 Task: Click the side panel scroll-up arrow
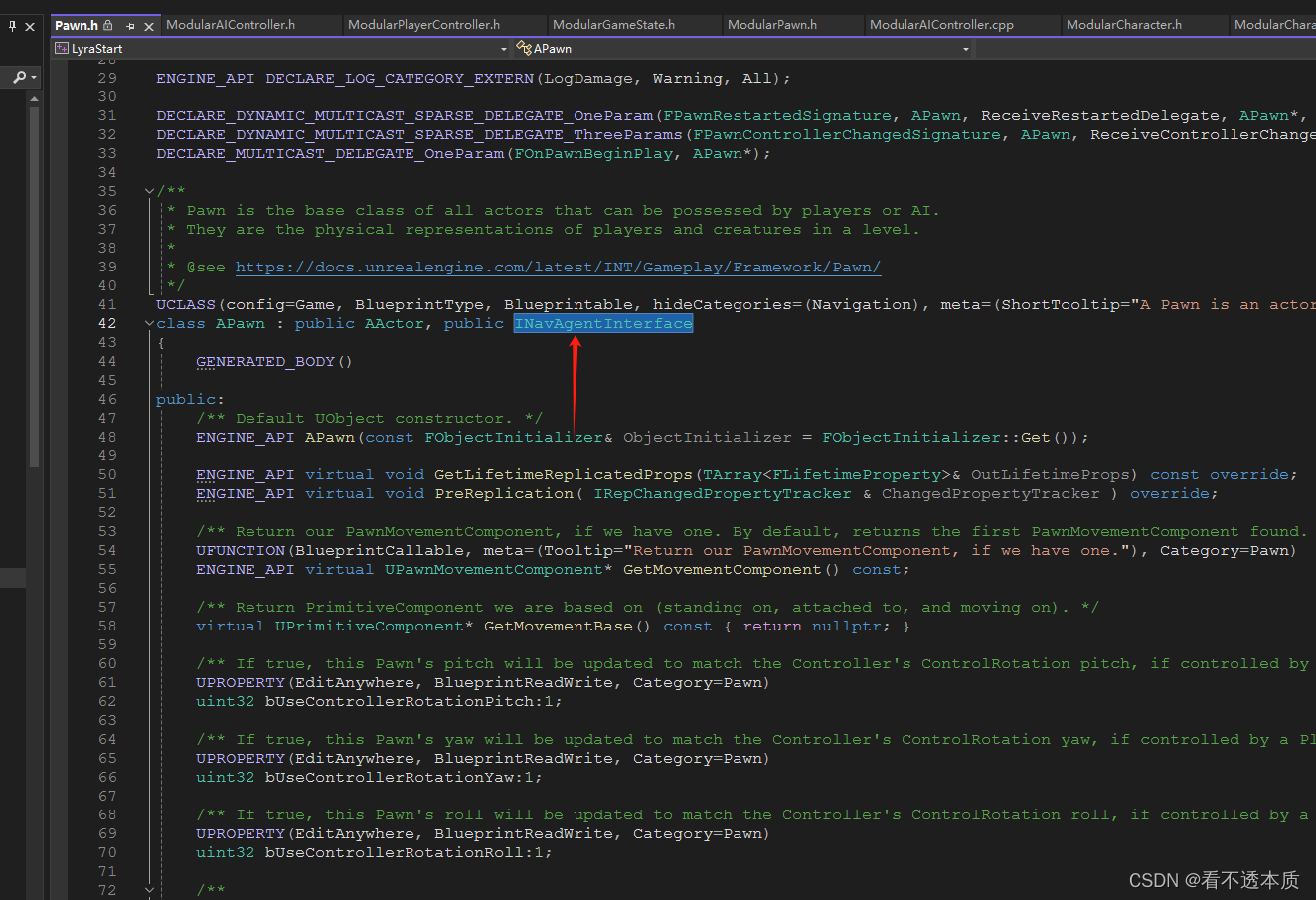pyautogui.click(x=35, y=99)
